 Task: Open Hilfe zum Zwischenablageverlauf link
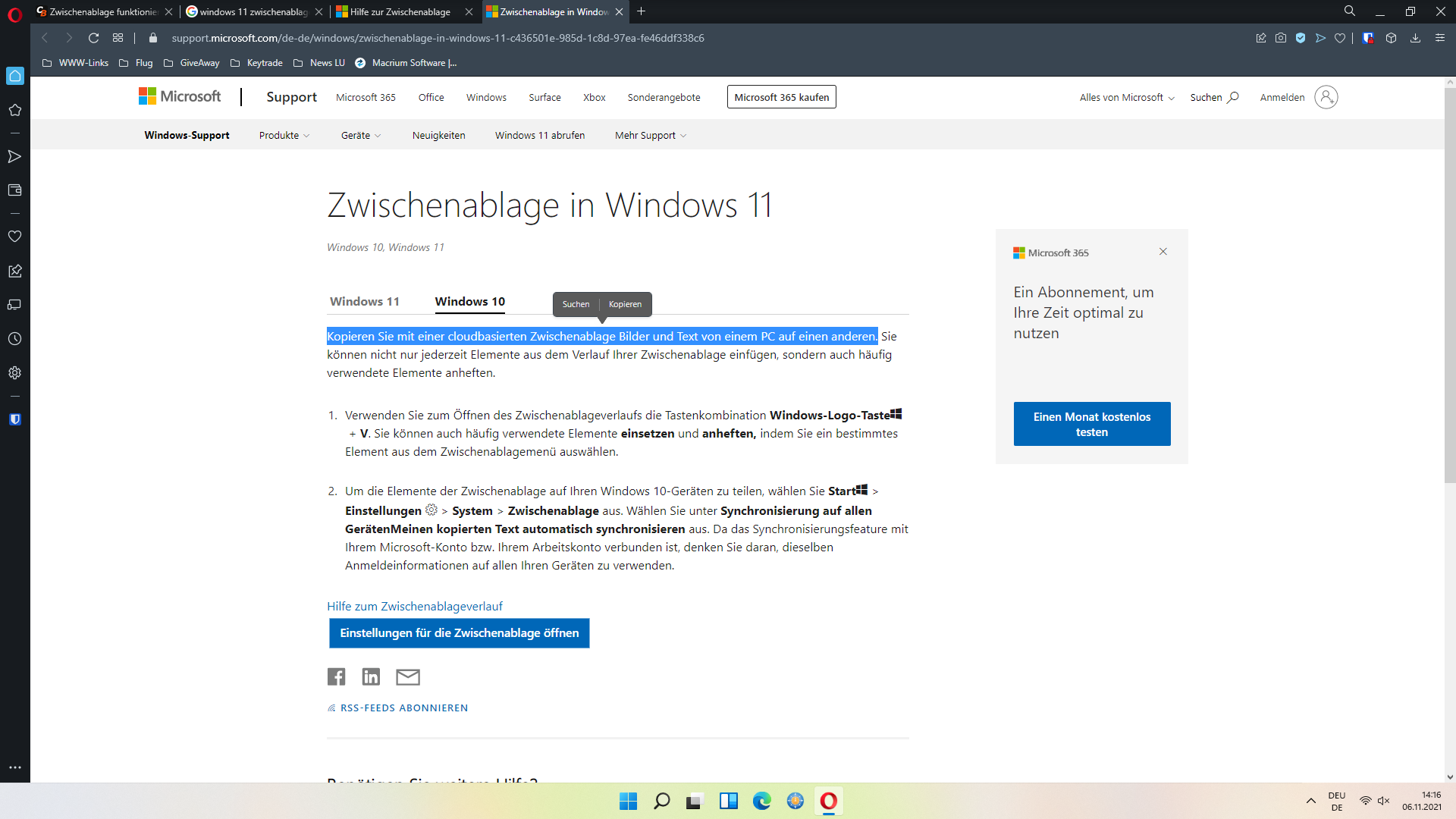414,607
